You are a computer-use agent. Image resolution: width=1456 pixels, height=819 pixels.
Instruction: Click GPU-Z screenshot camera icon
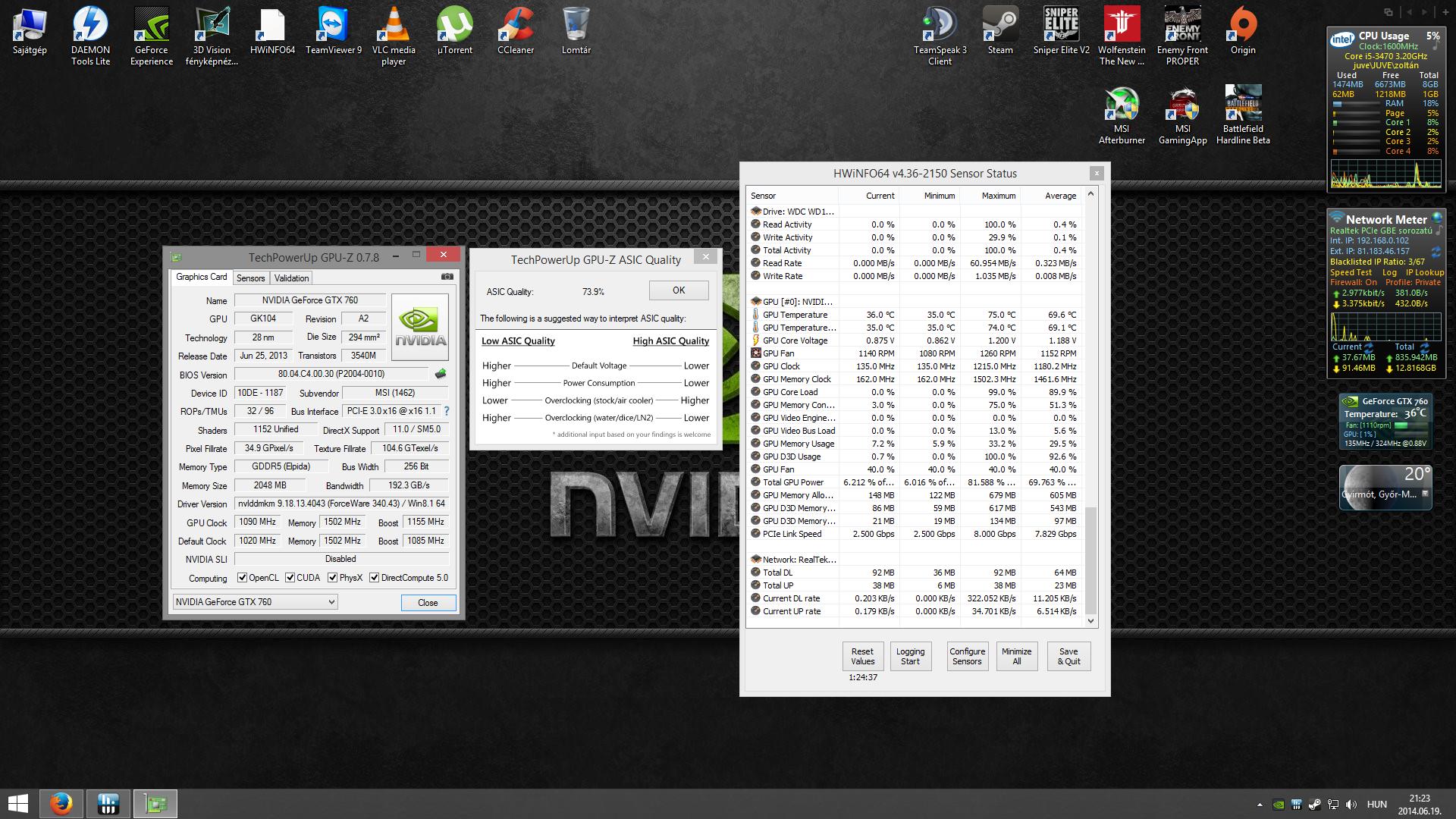447,278
